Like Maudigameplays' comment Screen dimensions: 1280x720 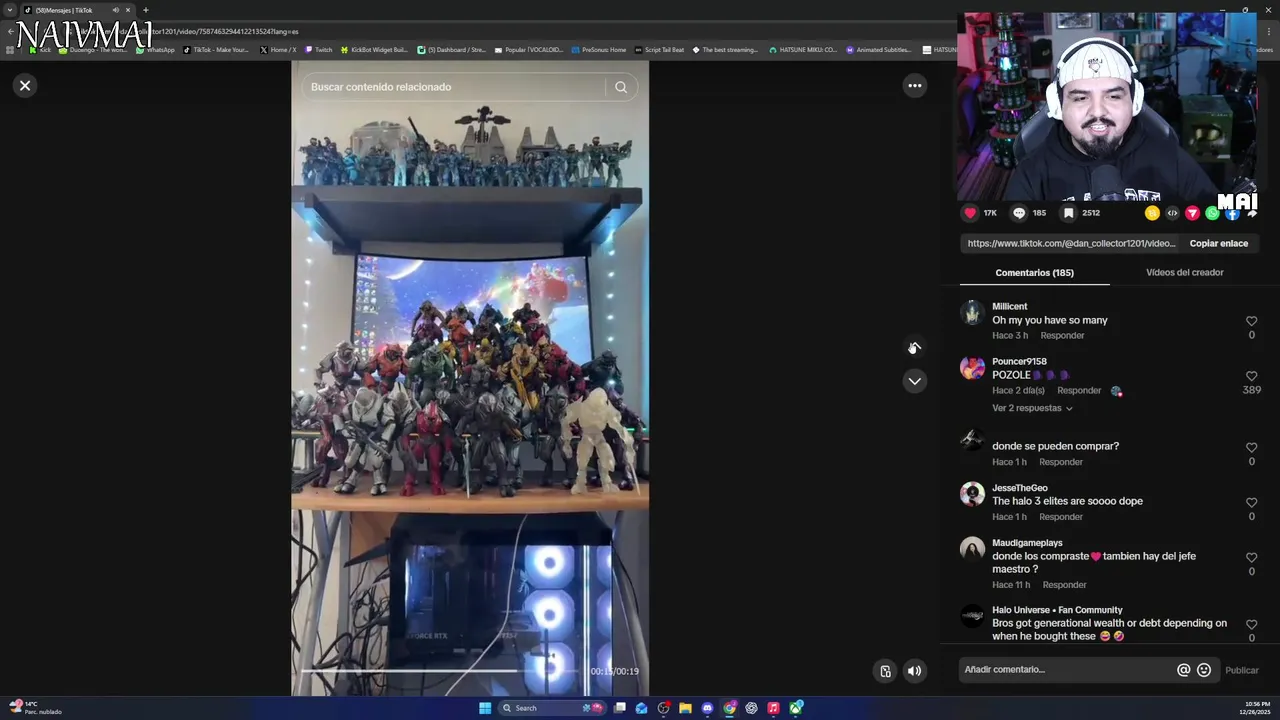[1251, 558]
